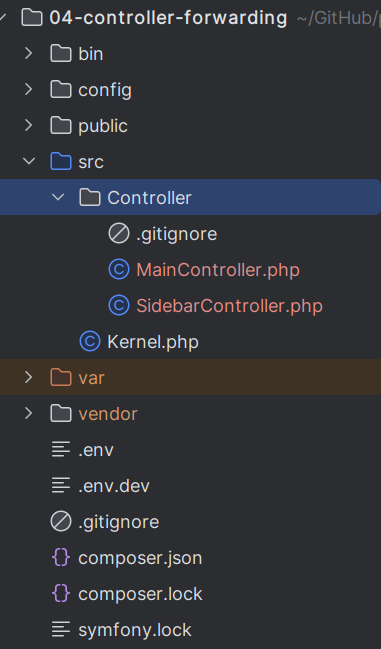This screenshot has width=381, height=649.
Task: Click the ignore icon beside Controller's .gitignore
Action: [x=119, y=234]
